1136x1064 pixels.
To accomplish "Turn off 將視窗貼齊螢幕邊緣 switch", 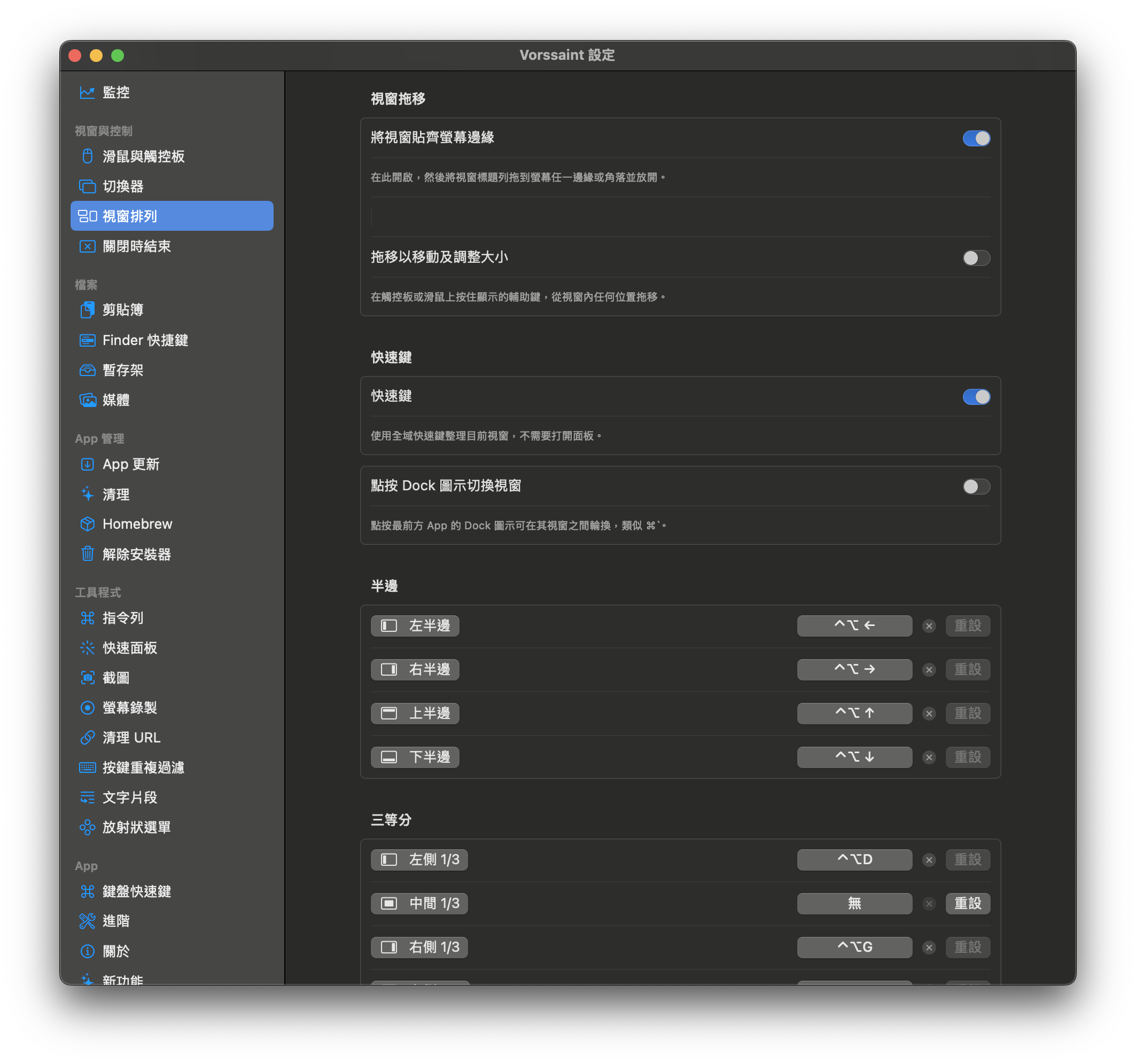I will (x=976, y=138).
